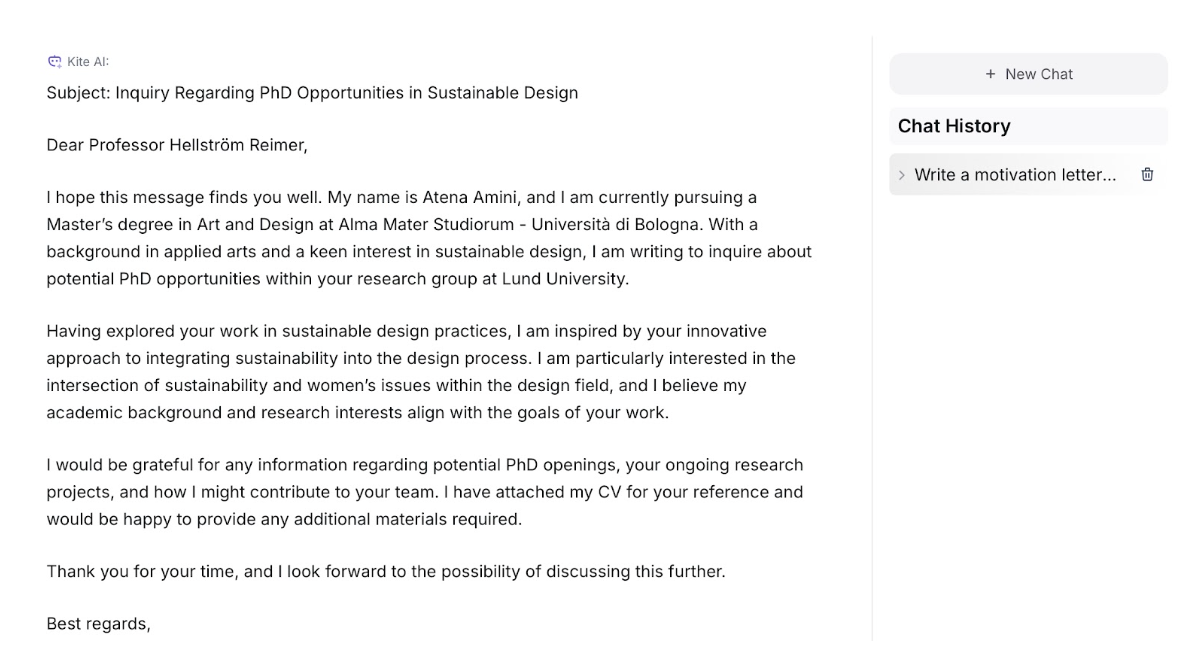Click the 'Dear Professor Hellström Reimer' greeting

pos(177,145)
